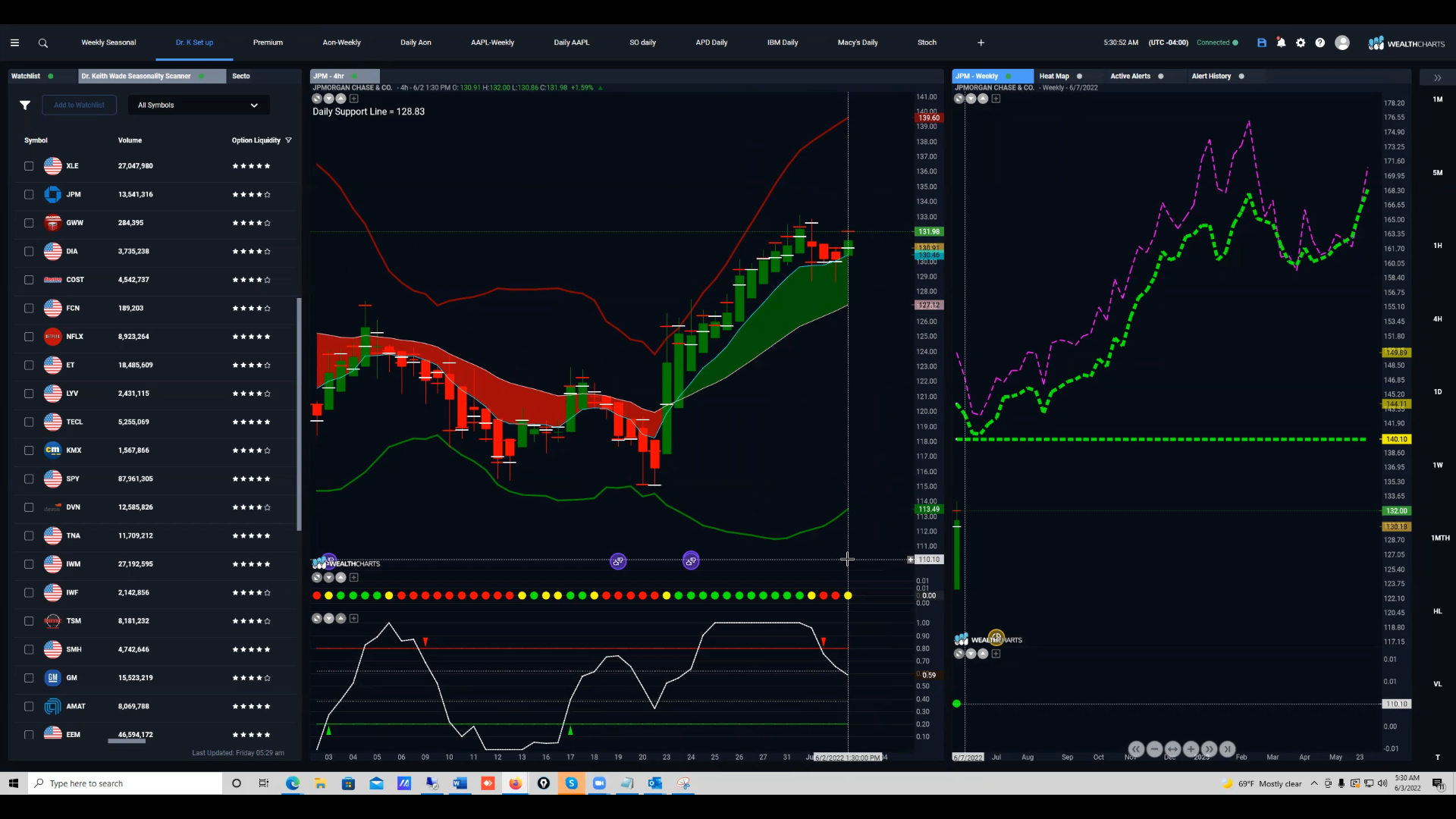Select the 1M timeframe
Image resolution: width=1456 pixels, height=819 pixels.
1437,99
